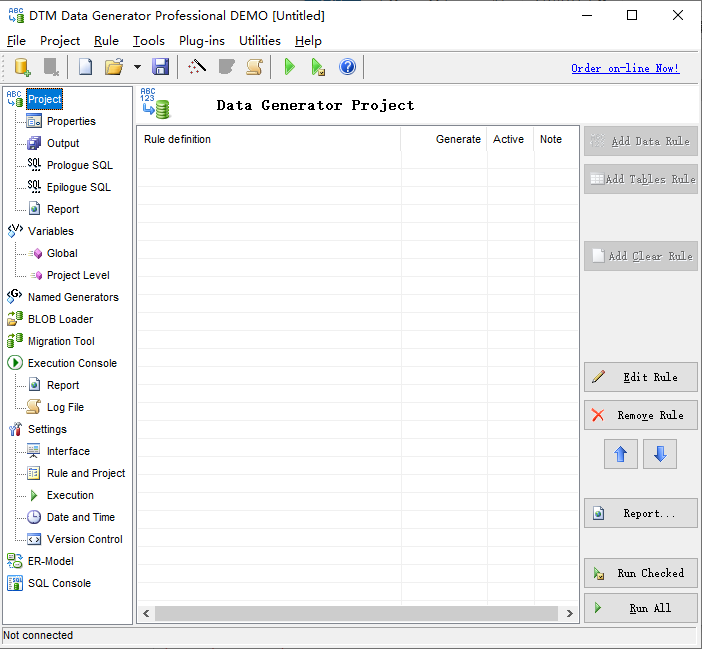Open Rule and Project settings

(x=86, y=473)
